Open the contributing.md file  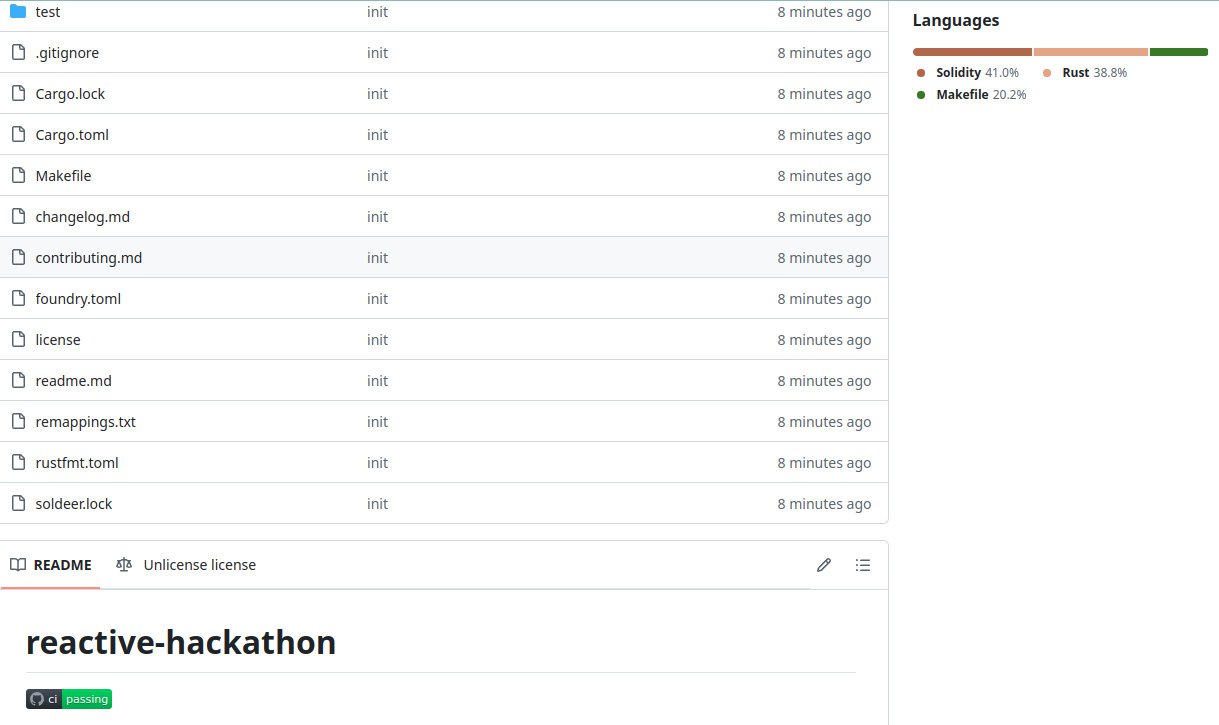[x=88, y=258]
